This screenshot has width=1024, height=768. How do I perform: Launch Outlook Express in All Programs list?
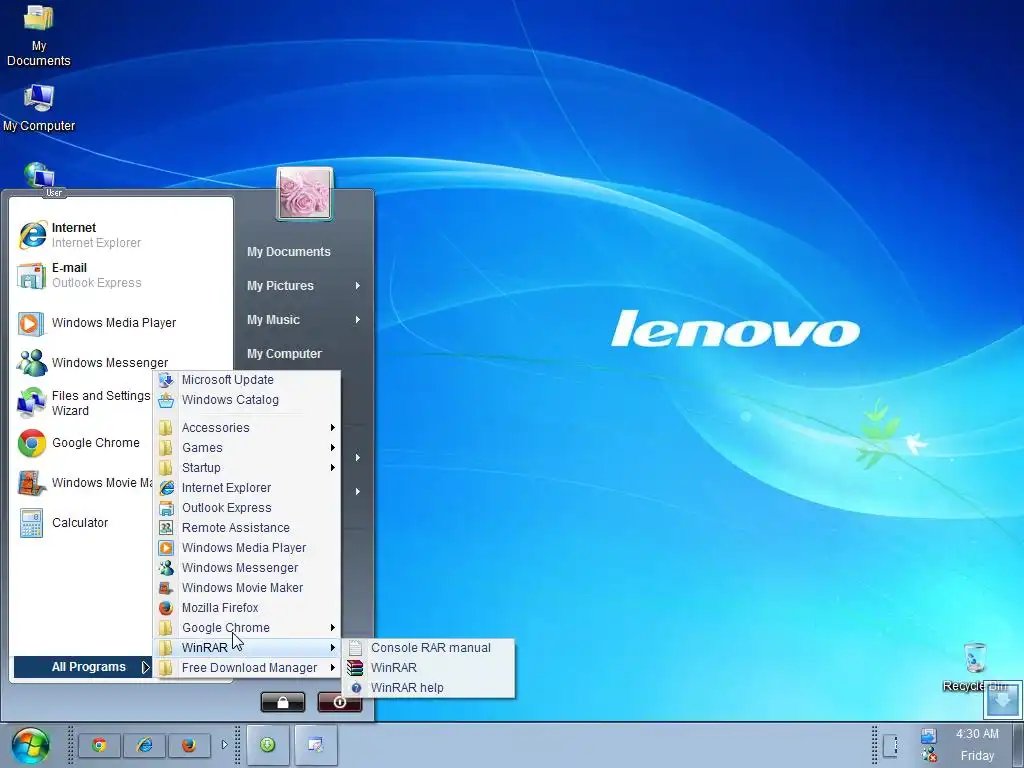247,507
